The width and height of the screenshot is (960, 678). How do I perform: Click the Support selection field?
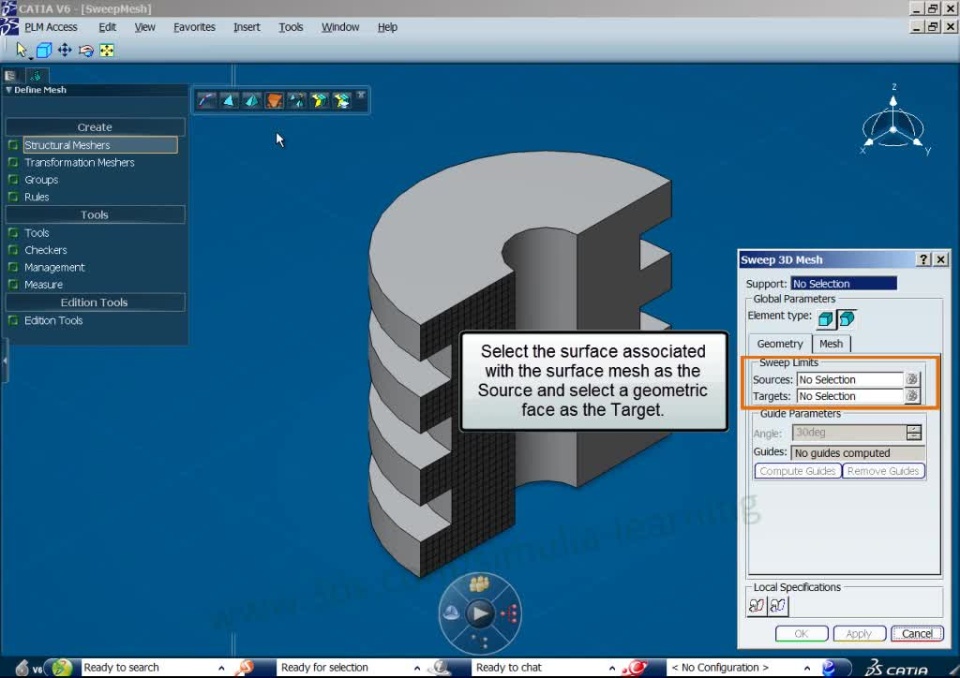(x=844, y=283)
